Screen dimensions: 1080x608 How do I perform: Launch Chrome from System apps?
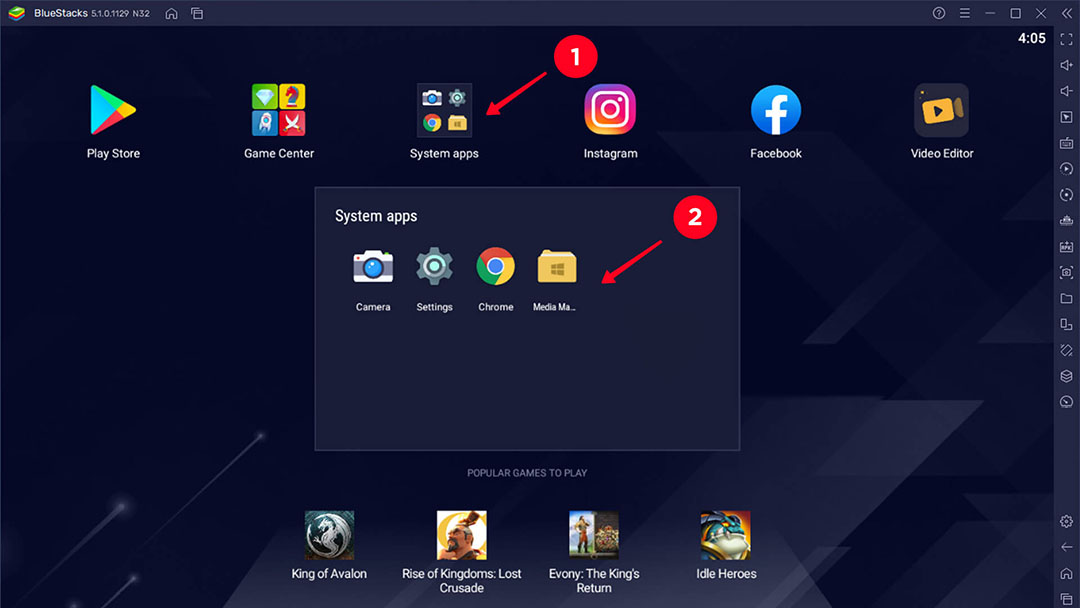[495, 266]
